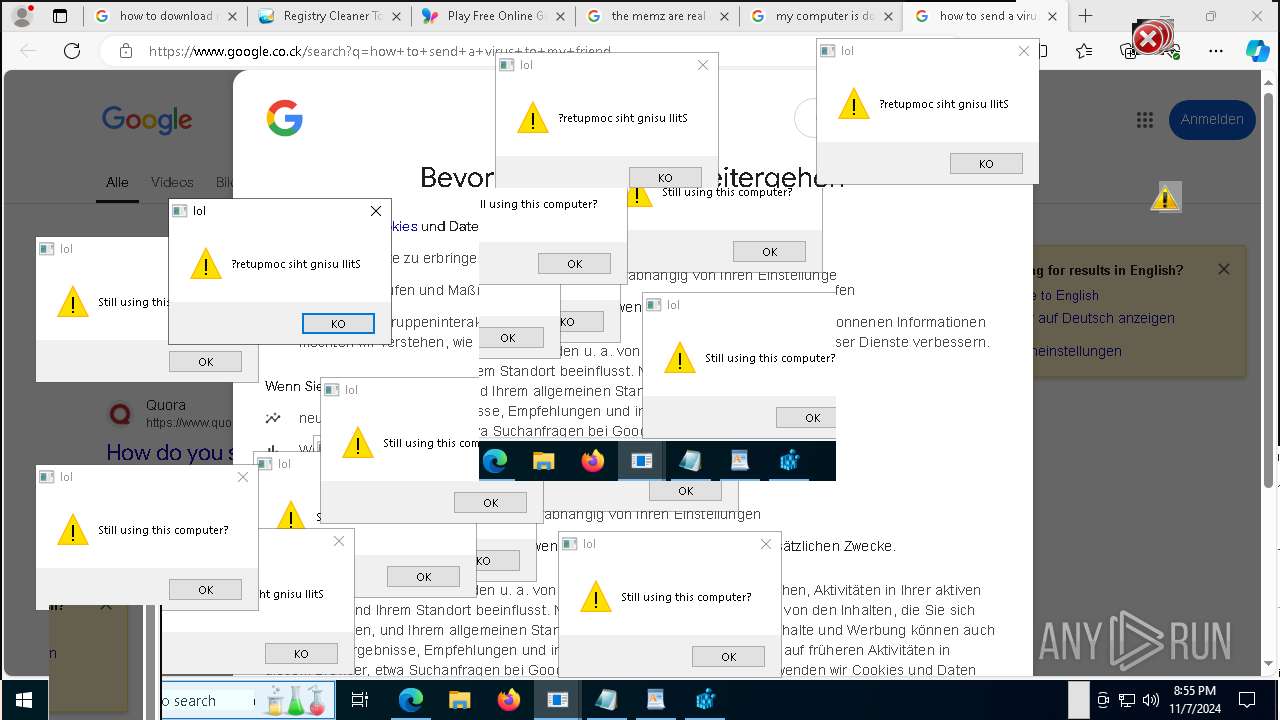This screenshot has width=1280, height=720.
Task: Open the notification center icon
Action: 1247,700
